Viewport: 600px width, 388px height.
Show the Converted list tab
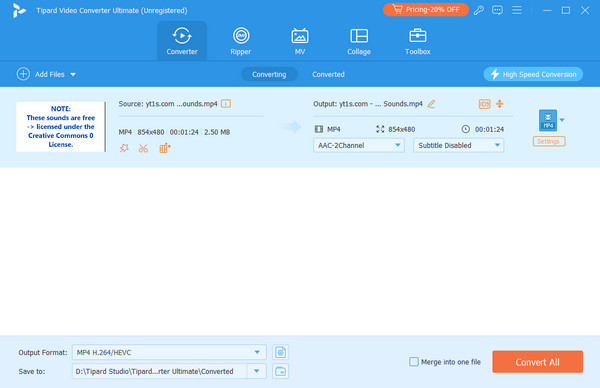(x=328, y=74)
